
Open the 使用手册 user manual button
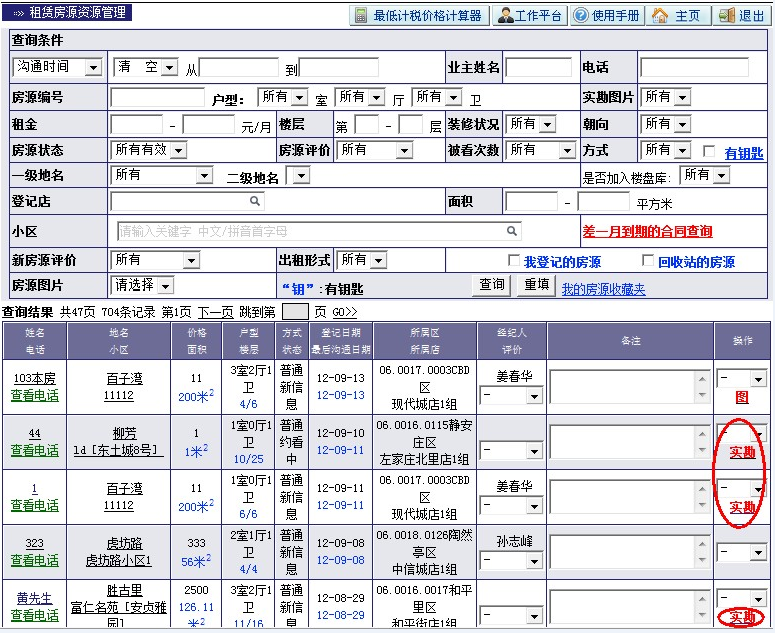[607, 15]
